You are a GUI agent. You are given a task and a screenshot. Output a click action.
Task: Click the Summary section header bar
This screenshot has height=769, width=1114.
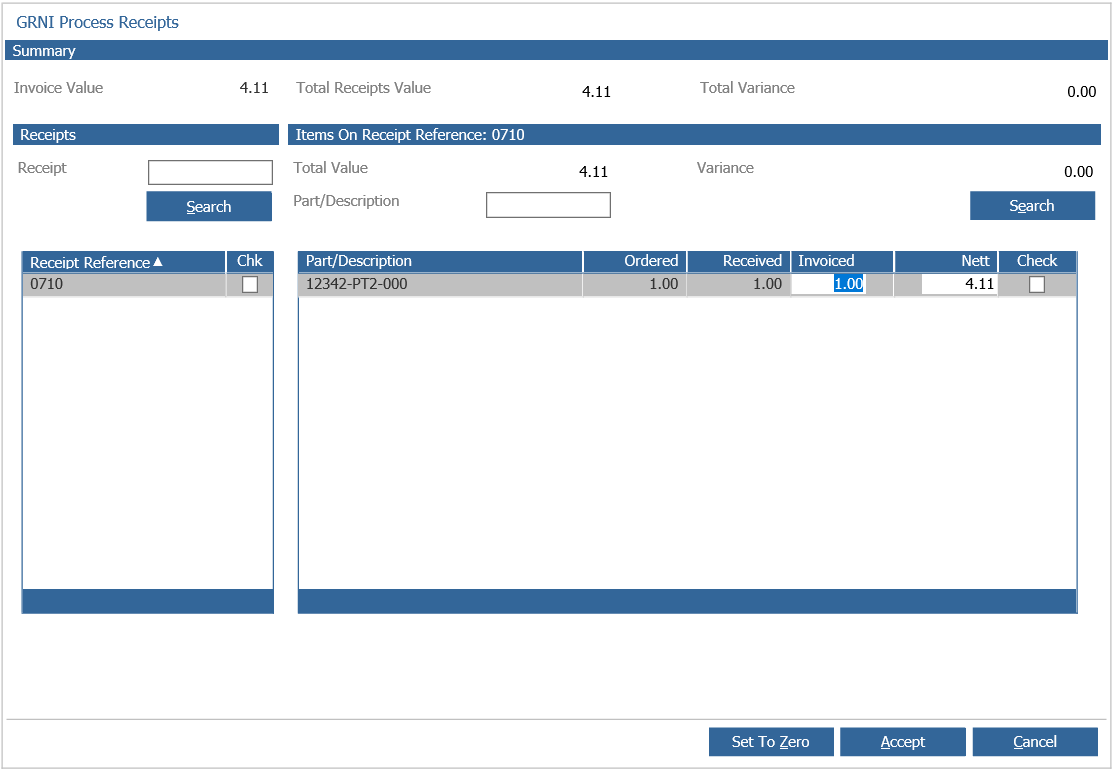tap(556, 51)
